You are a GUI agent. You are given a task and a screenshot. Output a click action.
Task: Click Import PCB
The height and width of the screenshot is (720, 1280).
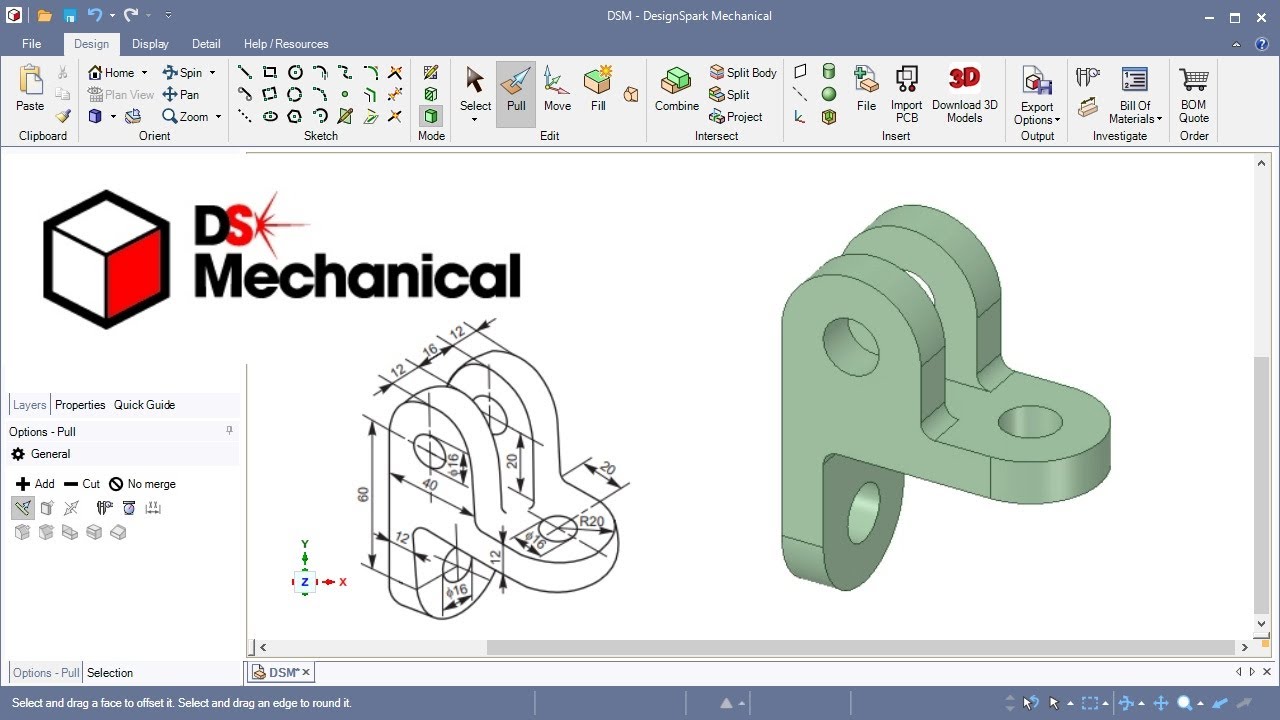click(907, 94)
